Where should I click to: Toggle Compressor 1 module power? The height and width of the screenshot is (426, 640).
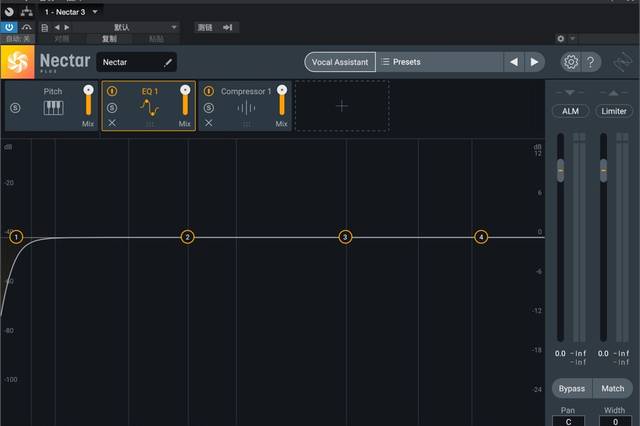[x=209, y=91]
